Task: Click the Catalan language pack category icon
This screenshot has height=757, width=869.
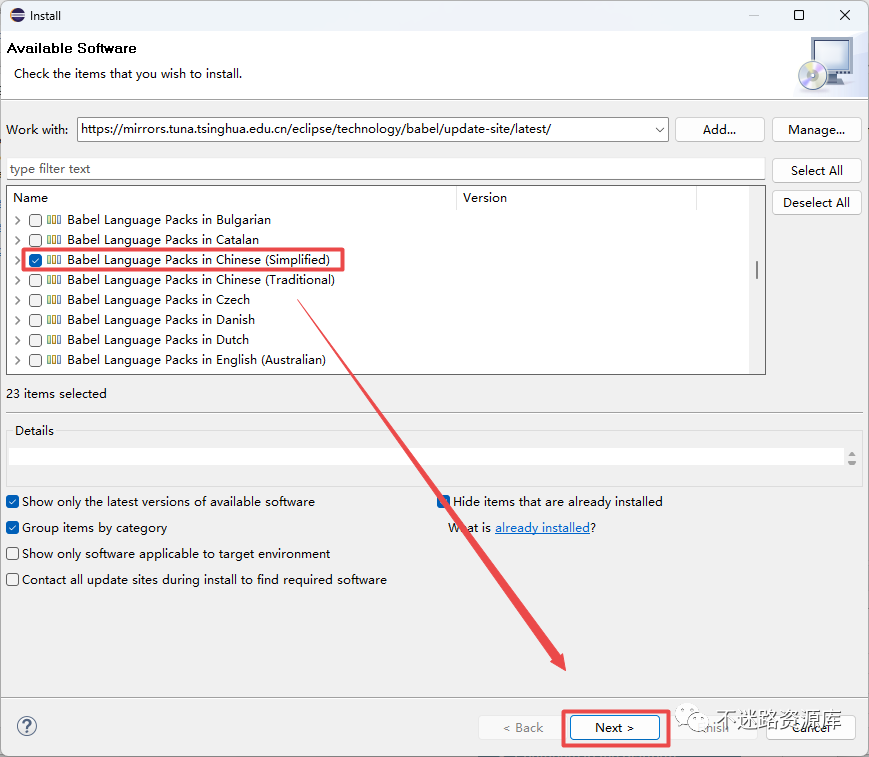Action: tap(54, 239)
